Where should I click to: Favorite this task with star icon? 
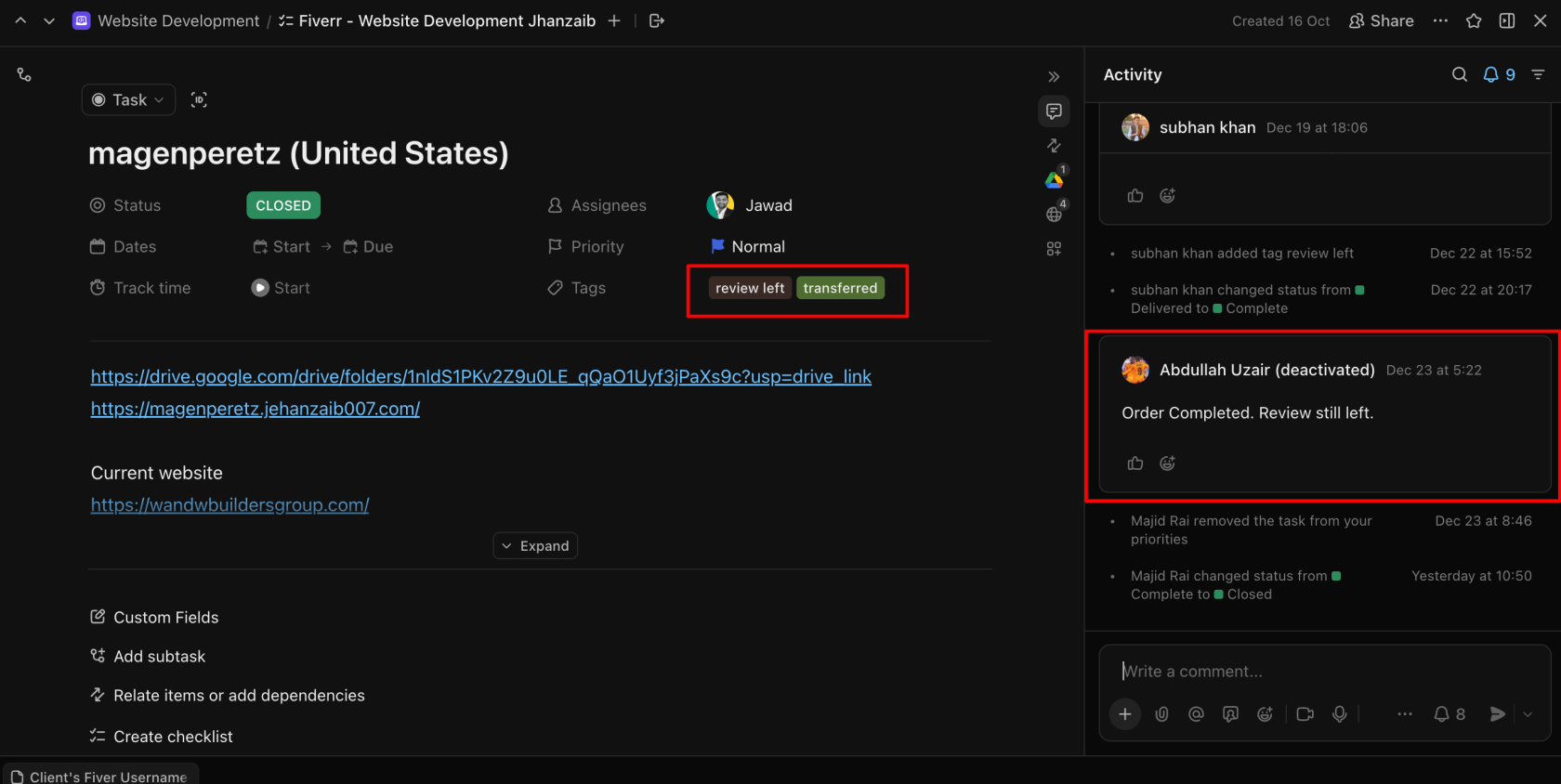(1474, 21)
